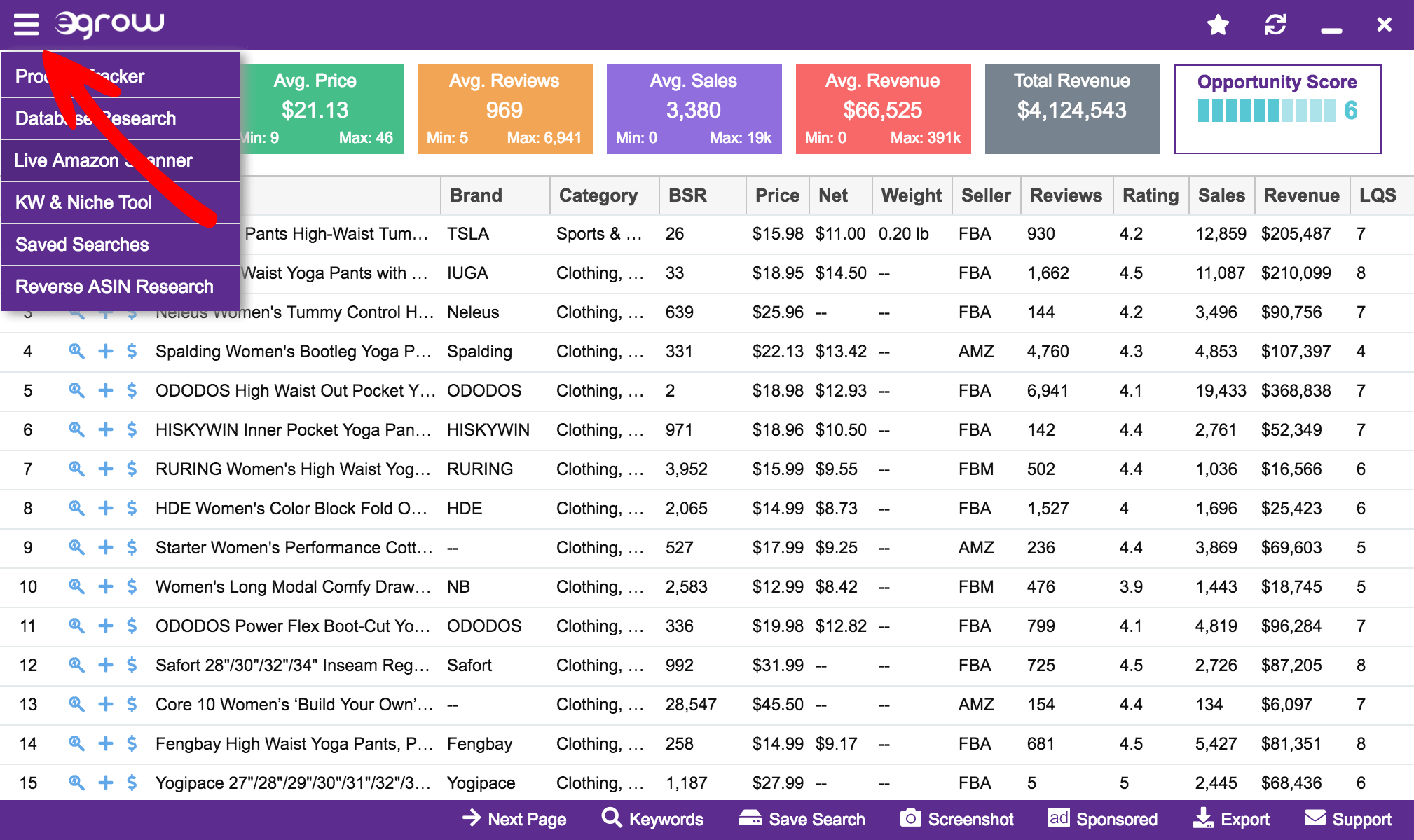Open magnifier icon for NB row 10
Image resolution: width=1414 pixels, height=840 pixels.
(76, 586)
